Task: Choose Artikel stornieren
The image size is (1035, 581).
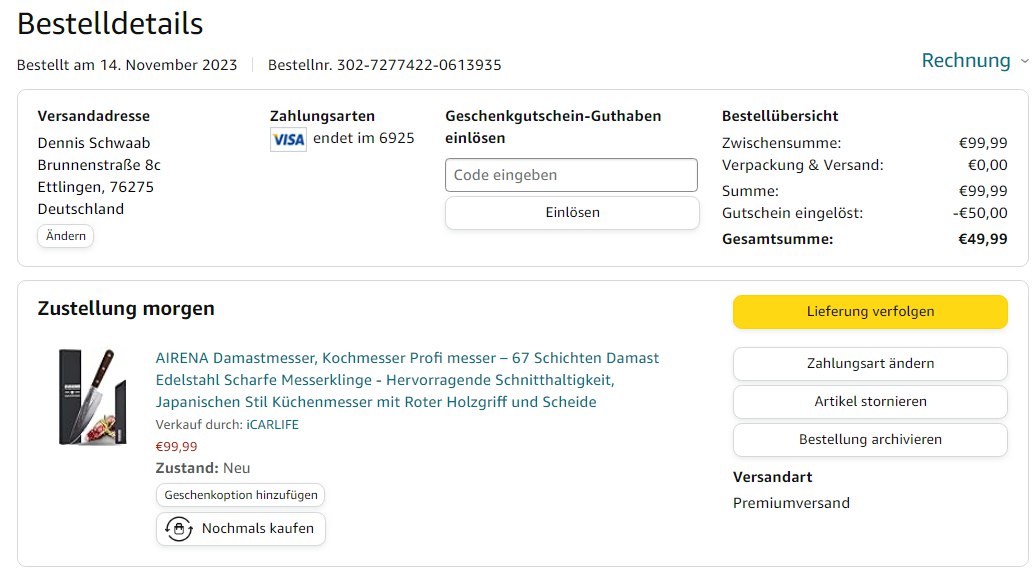Action: pos(870,402)
